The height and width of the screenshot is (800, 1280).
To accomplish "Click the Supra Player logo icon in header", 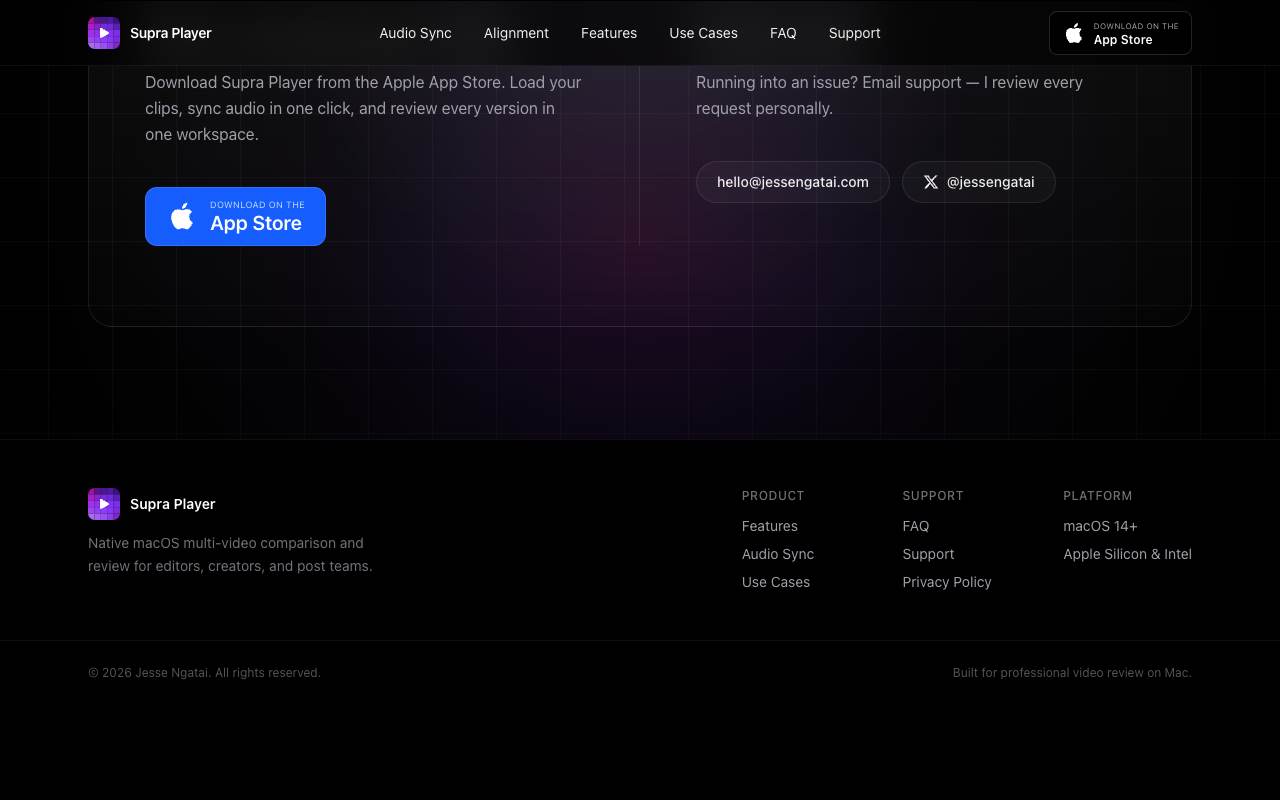I will (104, 33).
